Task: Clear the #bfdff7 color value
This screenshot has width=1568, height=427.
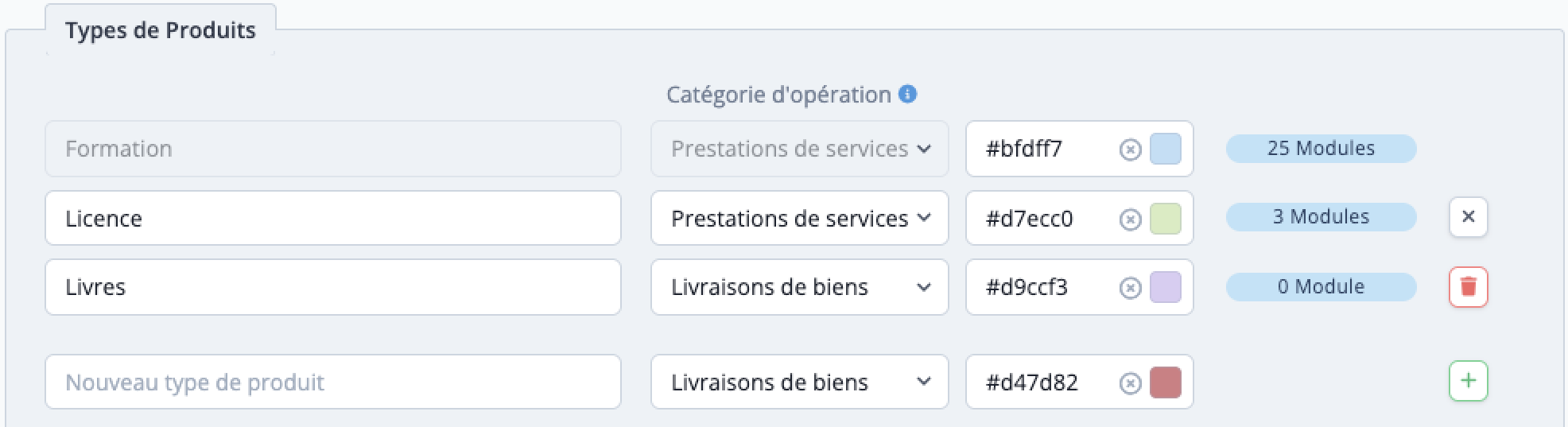Action: (x=1130, y=149)
